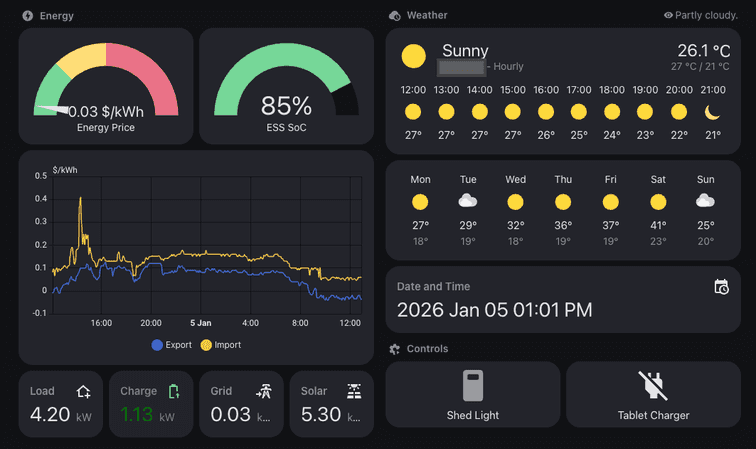Toggle Import series in chart legend
The height and width of the screenshot is (449, 756).
tap(221, 345)
